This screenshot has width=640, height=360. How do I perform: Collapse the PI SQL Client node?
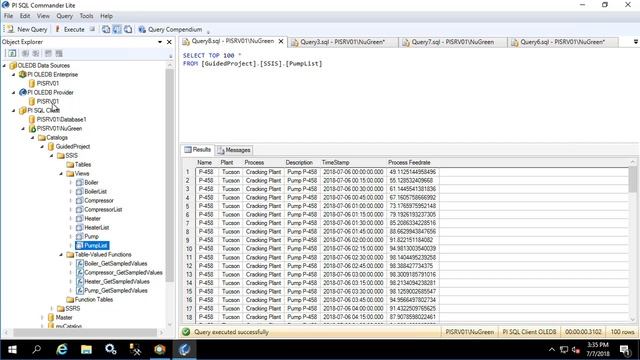pyautogui.click(x=13, y=111)
